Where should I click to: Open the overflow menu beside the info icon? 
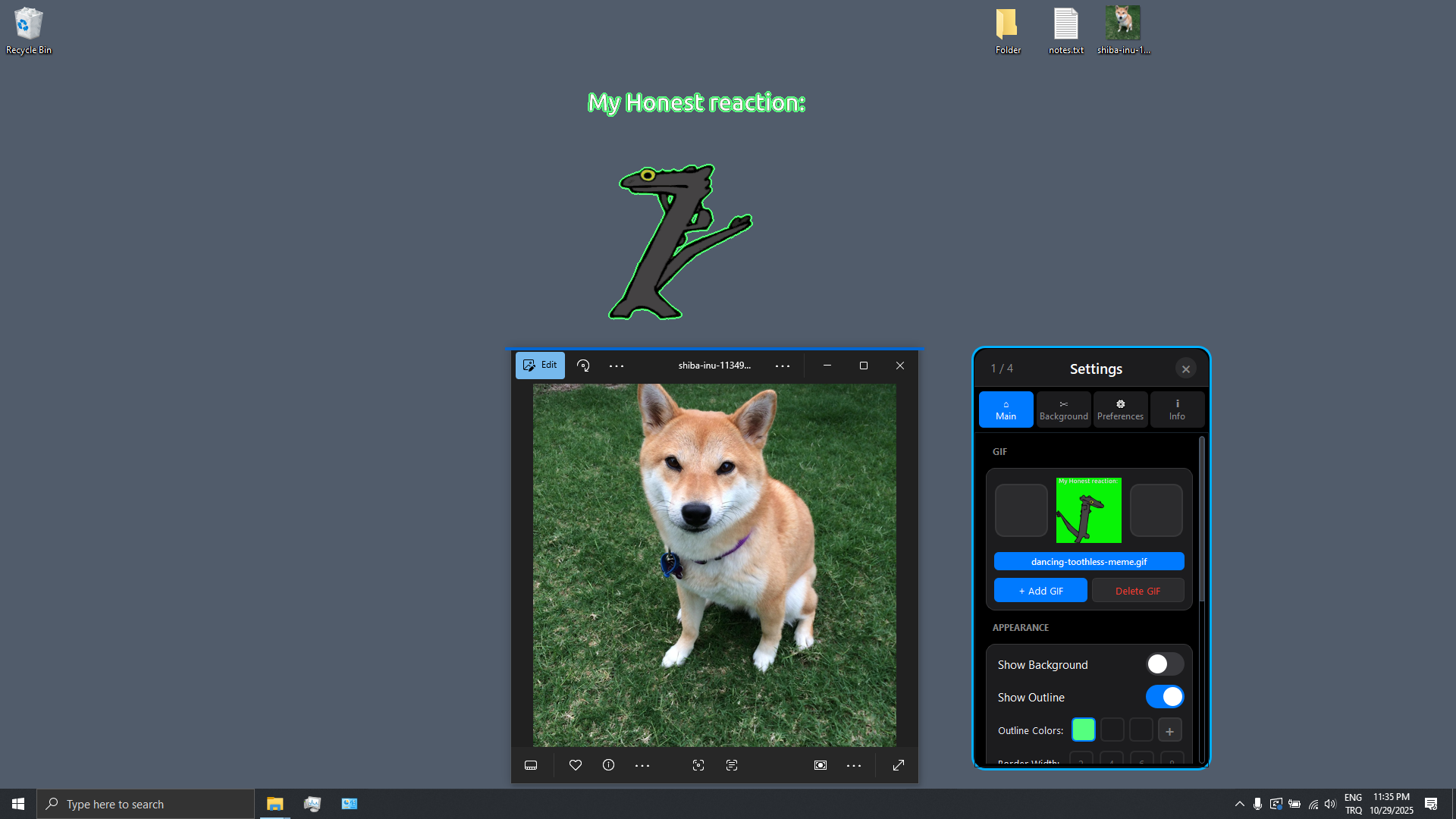[x=642, y=765]
